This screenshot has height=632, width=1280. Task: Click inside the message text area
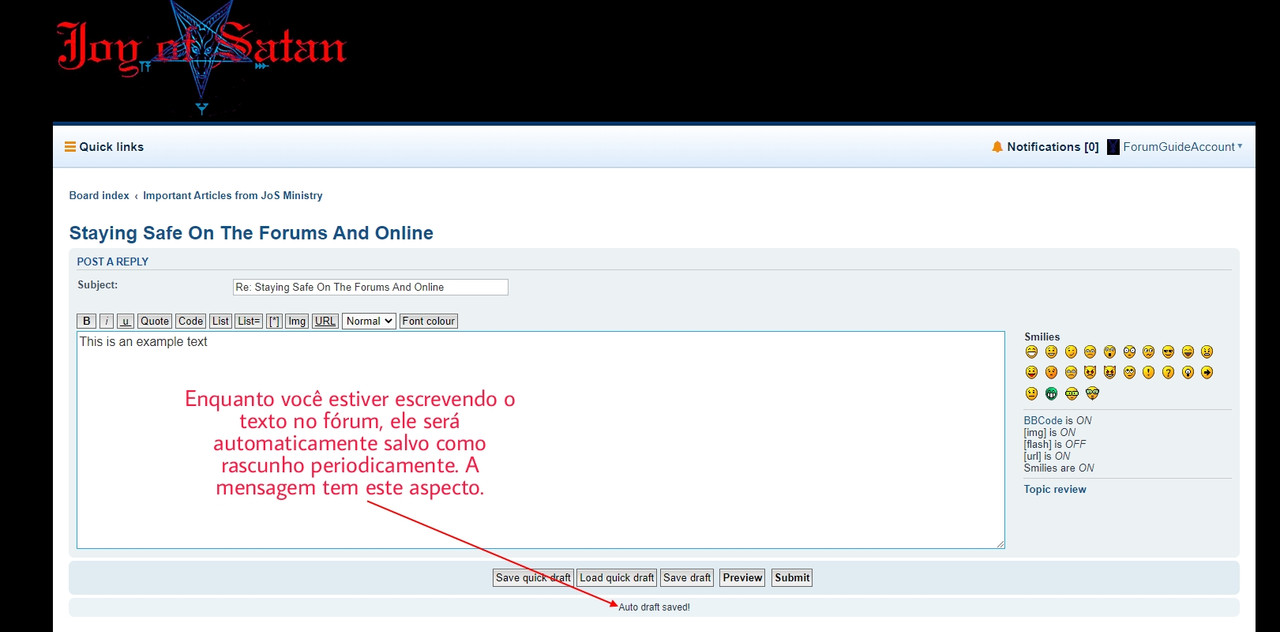[541, 440]
